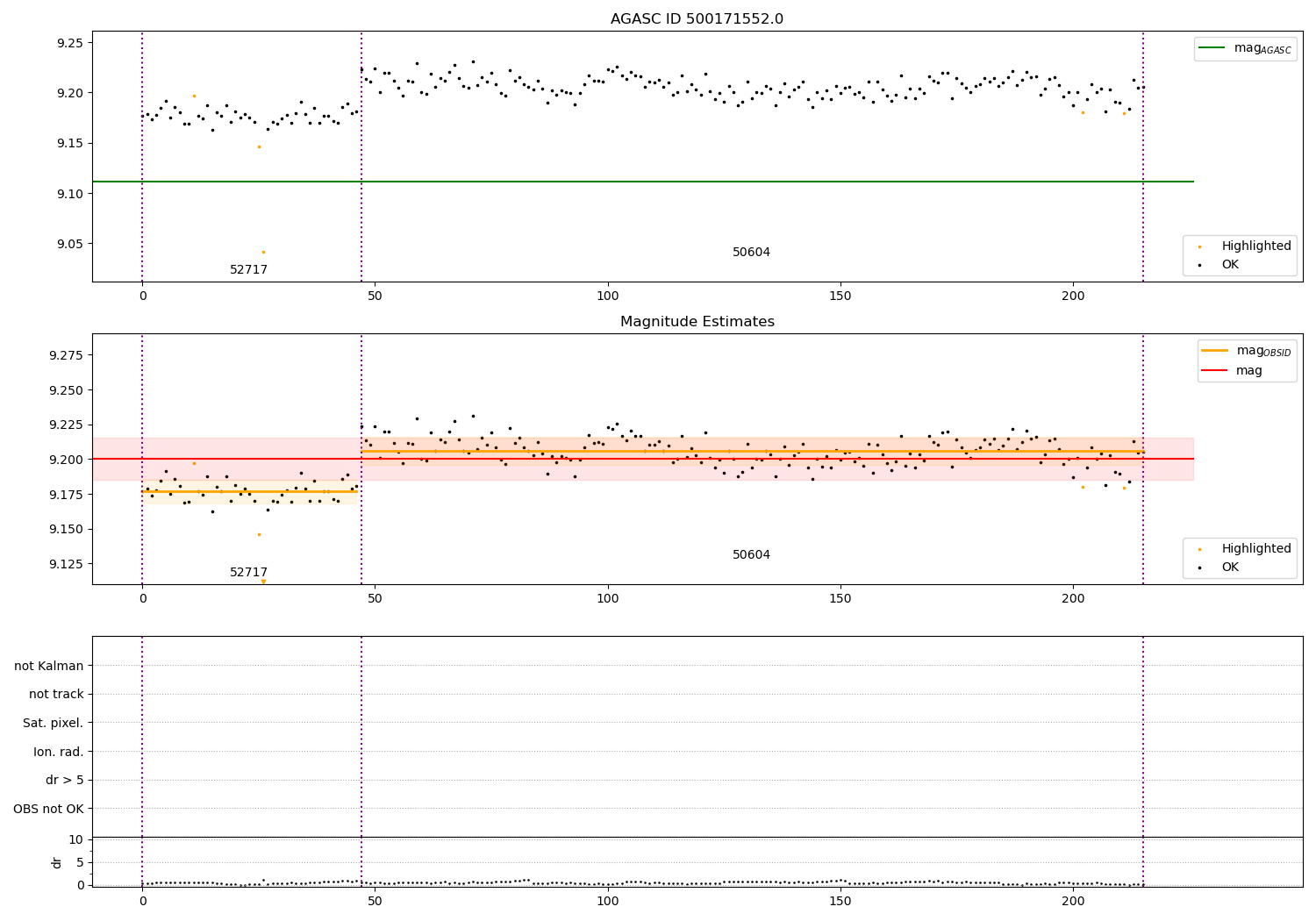This screenshot has height=921, width=1316.
Task: Click the 'Magnitude Estimates' plot title
Action: 697,322
